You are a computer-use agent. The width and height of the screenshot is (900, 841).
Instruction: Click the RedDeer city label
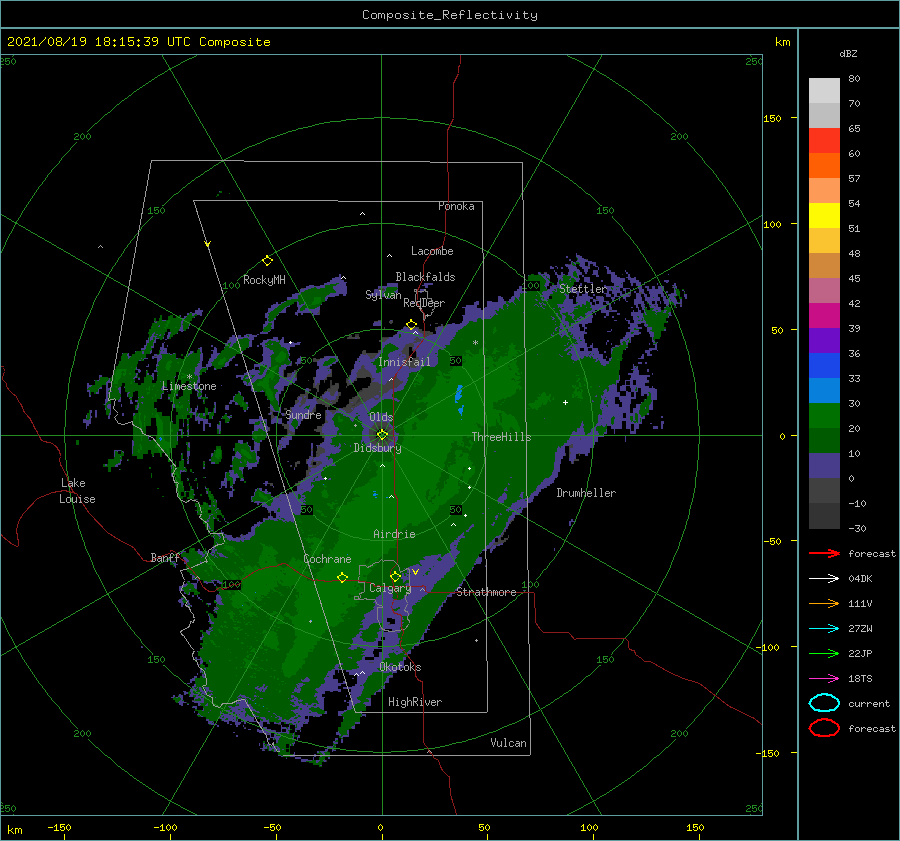coord(424,303)
